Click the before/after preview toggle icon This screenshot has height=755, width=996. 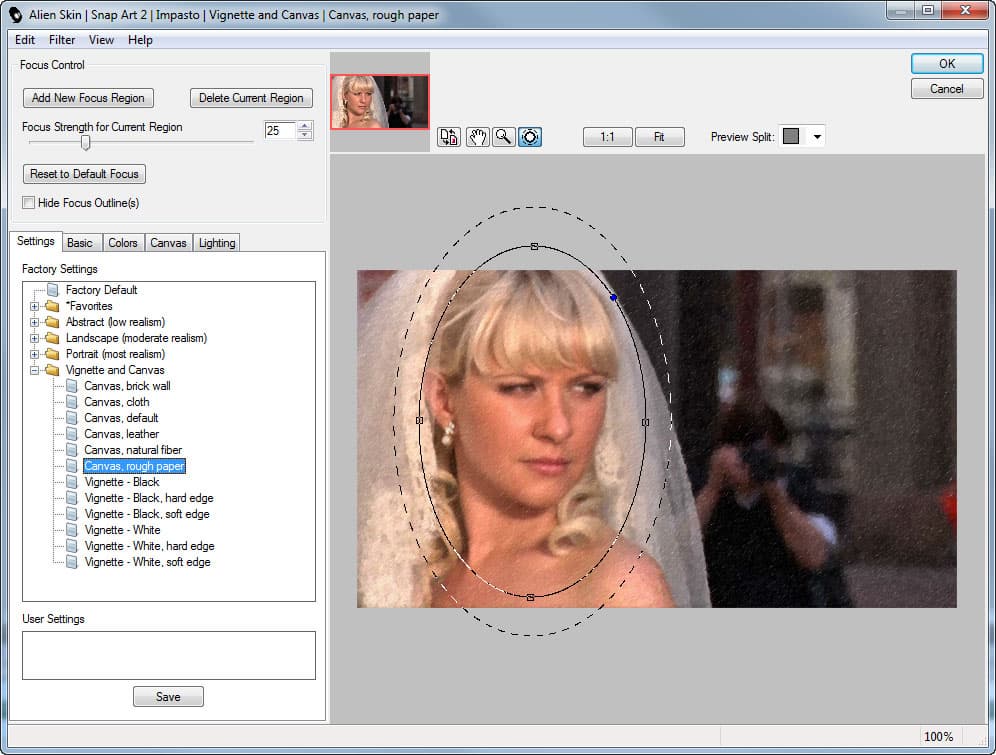tap(449, 137)
